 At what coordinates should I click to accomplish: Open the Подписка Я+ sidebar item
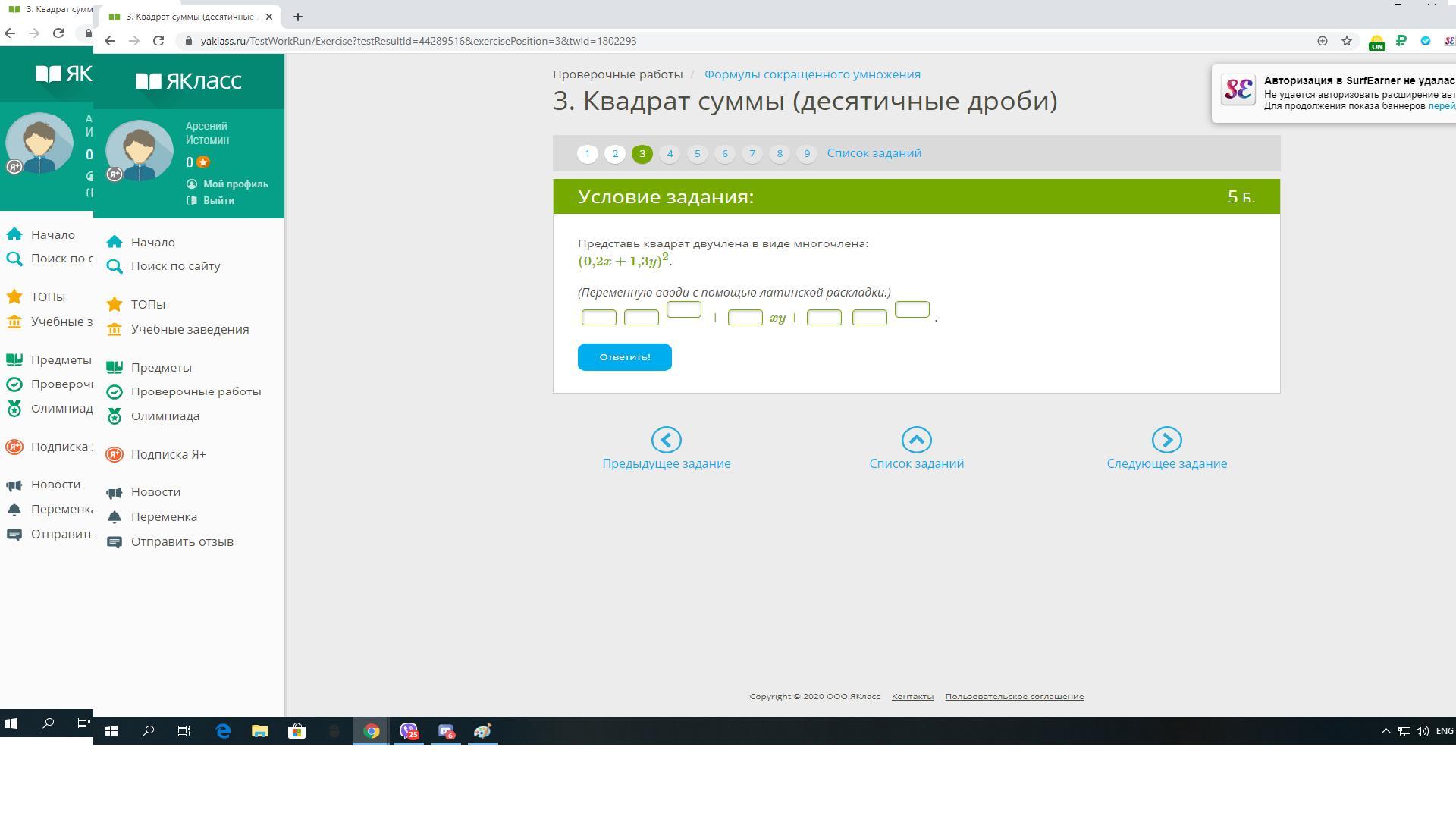tap(168, 455)
